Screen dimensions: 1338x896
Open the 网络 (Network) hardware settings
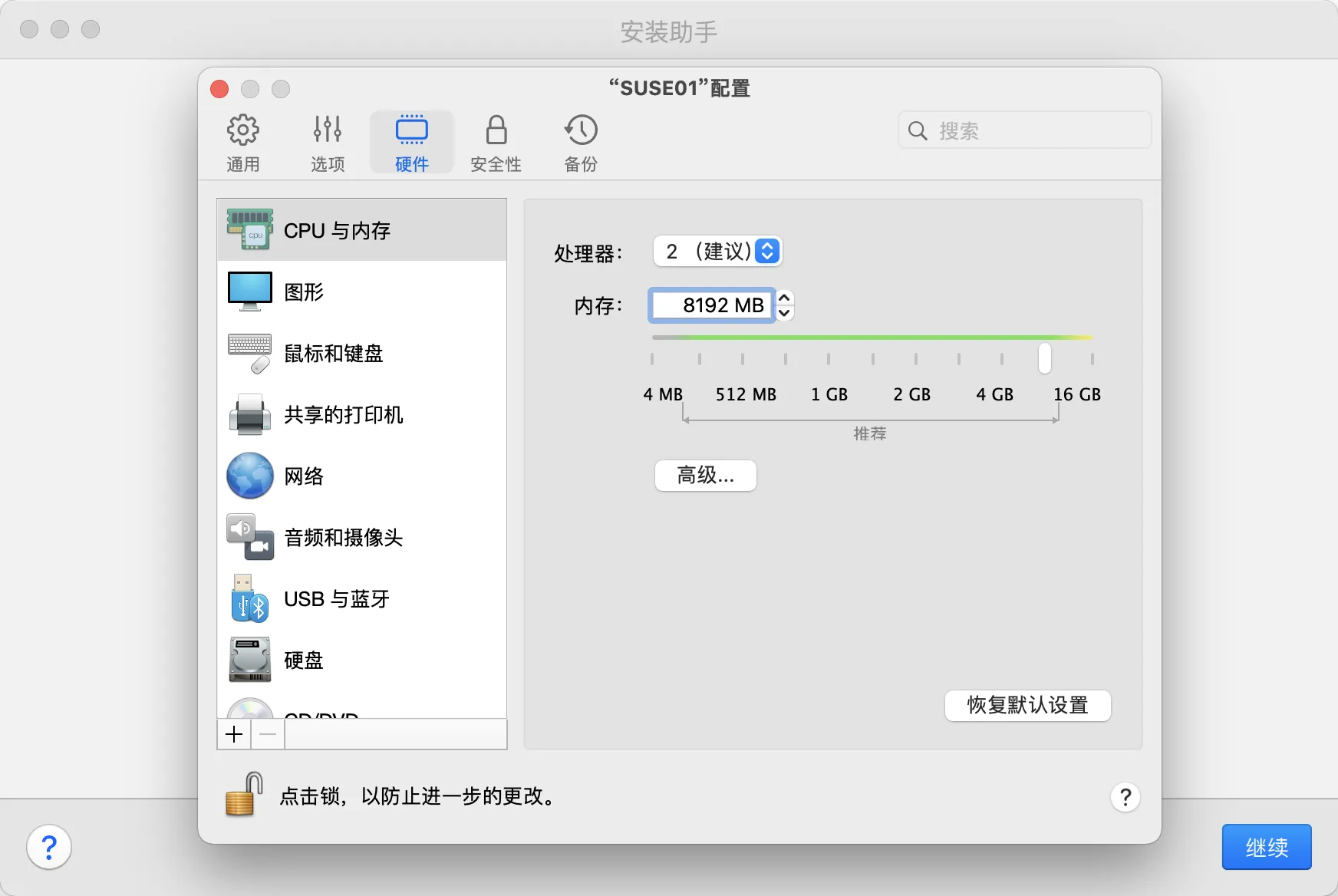tap(305, 476)
